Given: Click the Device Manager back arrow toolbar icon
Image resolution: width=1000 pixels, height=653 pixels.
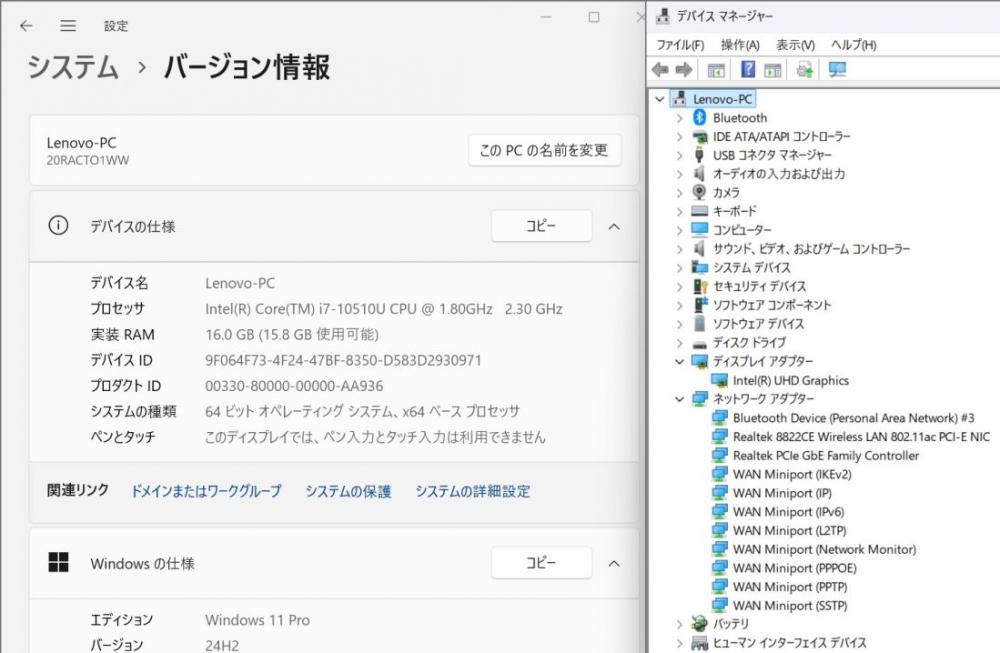Looking at the screenshot, I should click(660, 70).
